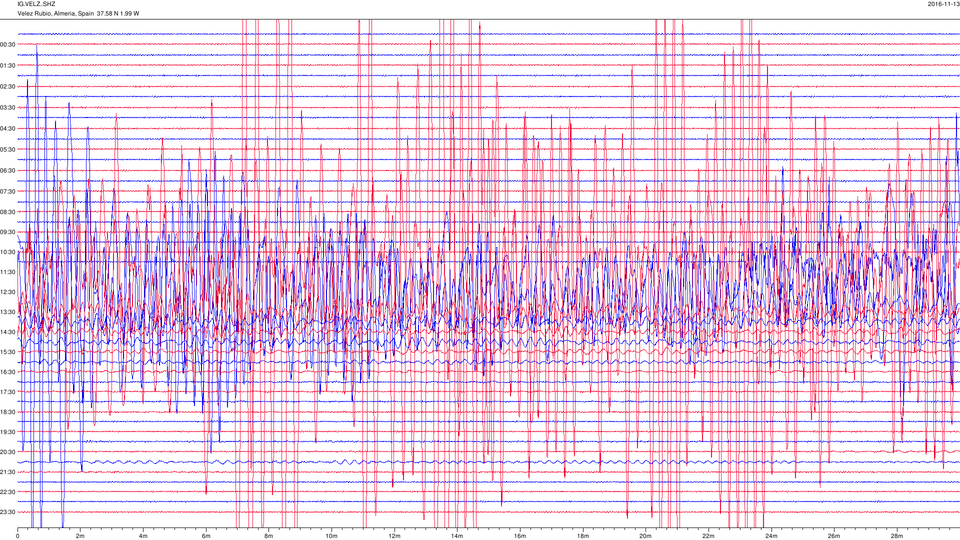Screen dimensions: 960x540
Task: Select the 00:30 time label
Action: [7, 45]
